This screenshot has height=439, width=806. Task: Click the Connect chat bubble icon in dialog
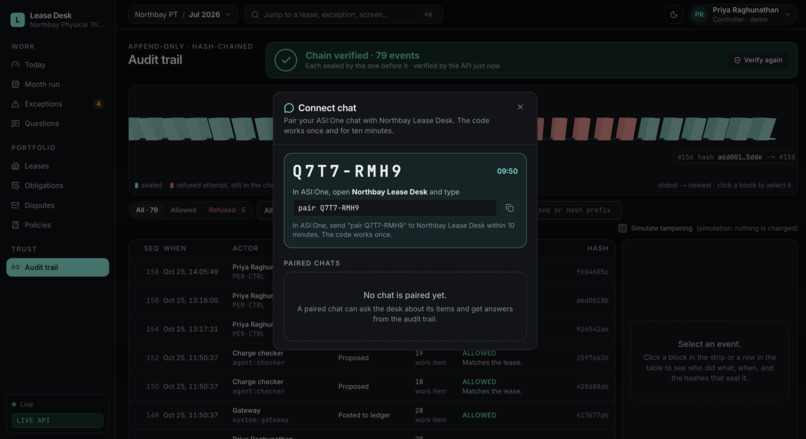coord(289,108)
